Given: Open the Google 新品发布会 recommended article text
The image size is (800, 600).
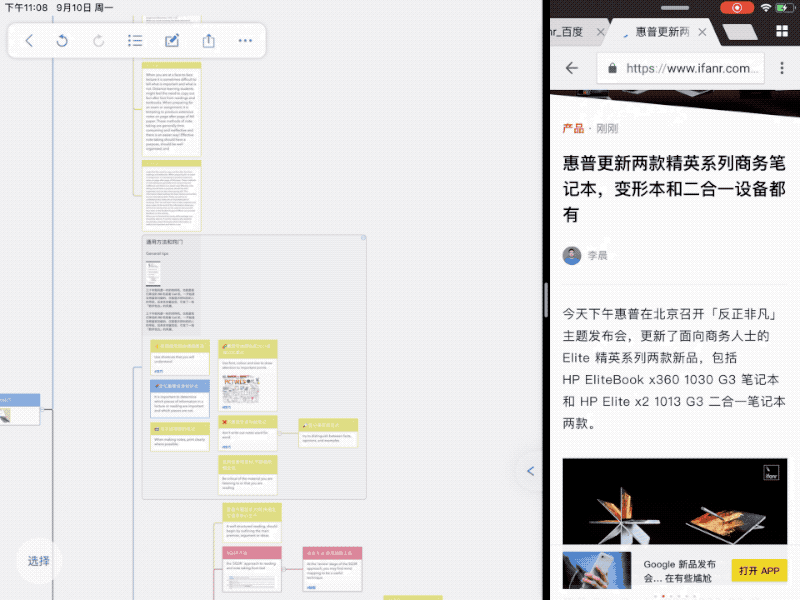Looking at the screenshot, I should (x=680, y=571).
